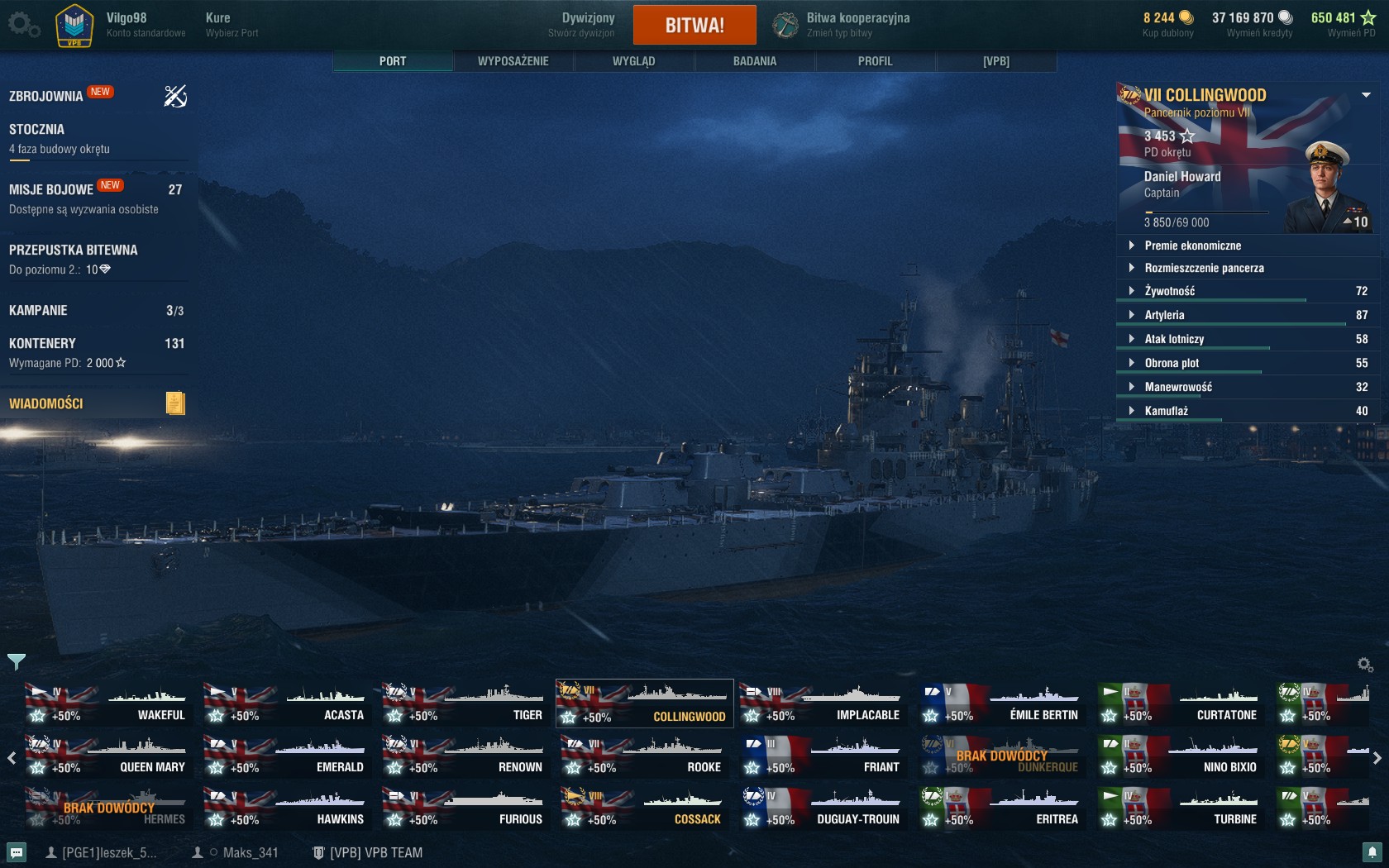Image resolution: width=1389 pixels, height=868 pixels.
Task: Show next ships with right carousel arrow
Action: coord(1377,757)
